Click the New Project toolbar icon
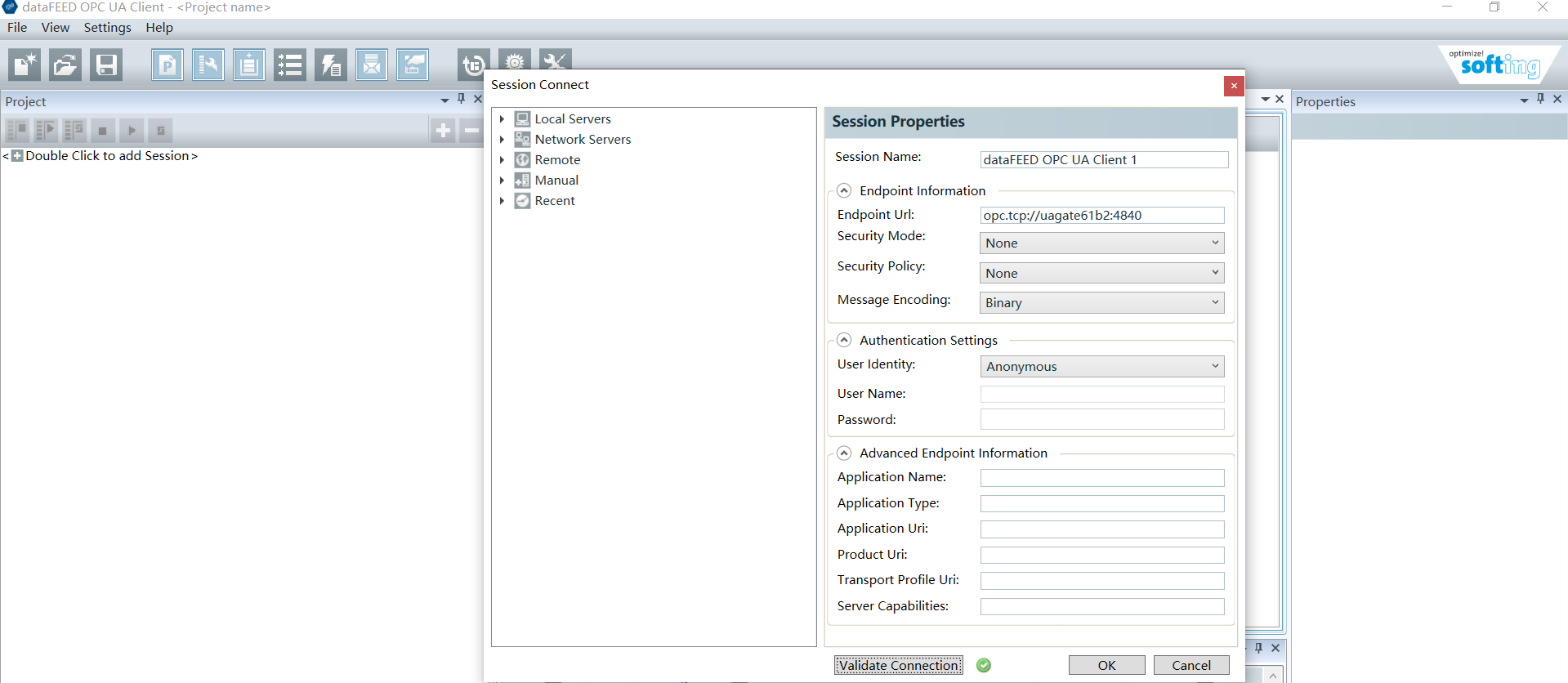The image size is (1568, 683). (25, 65)
